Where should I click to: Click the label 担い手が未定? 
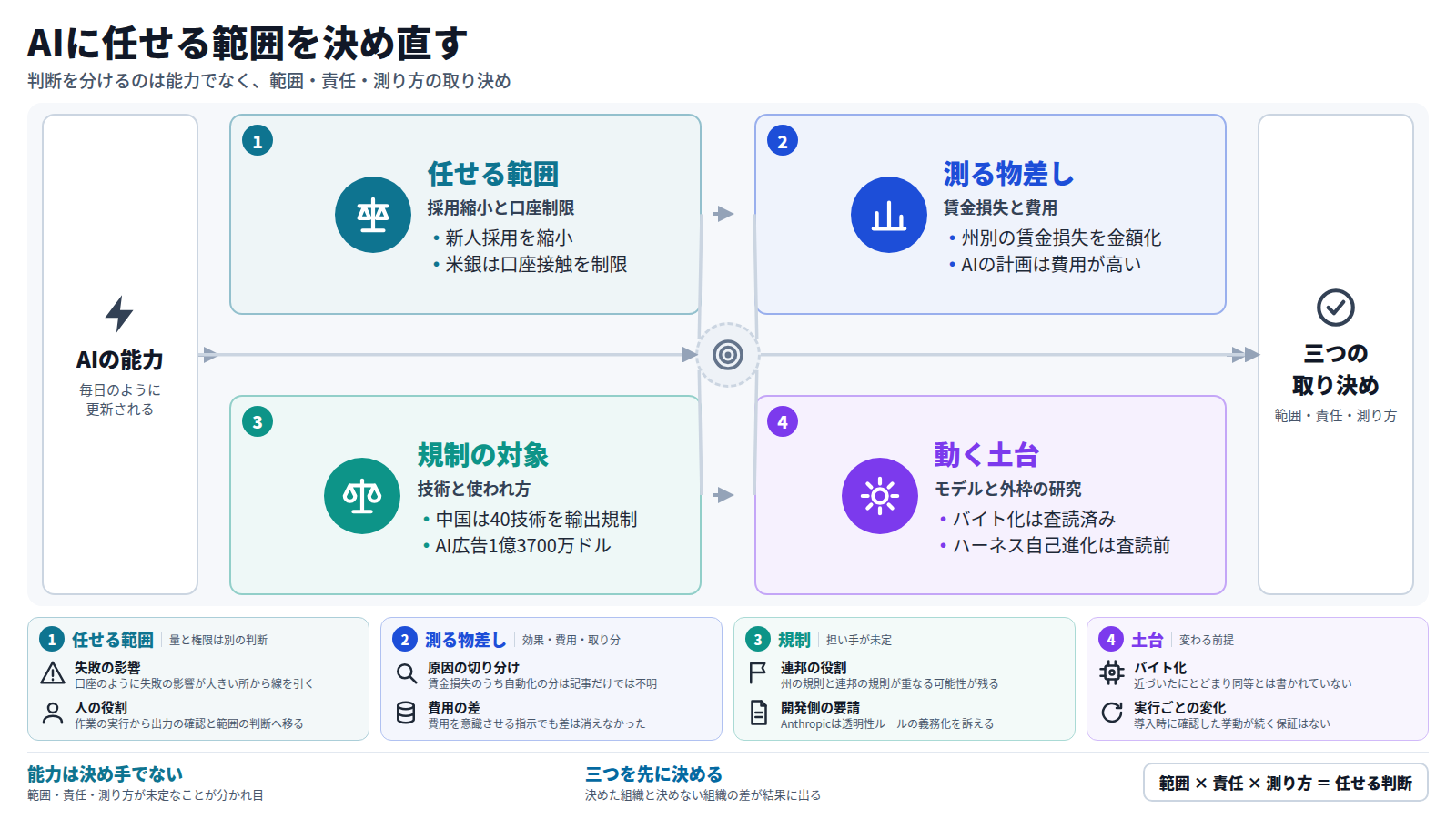coord(859,640)
